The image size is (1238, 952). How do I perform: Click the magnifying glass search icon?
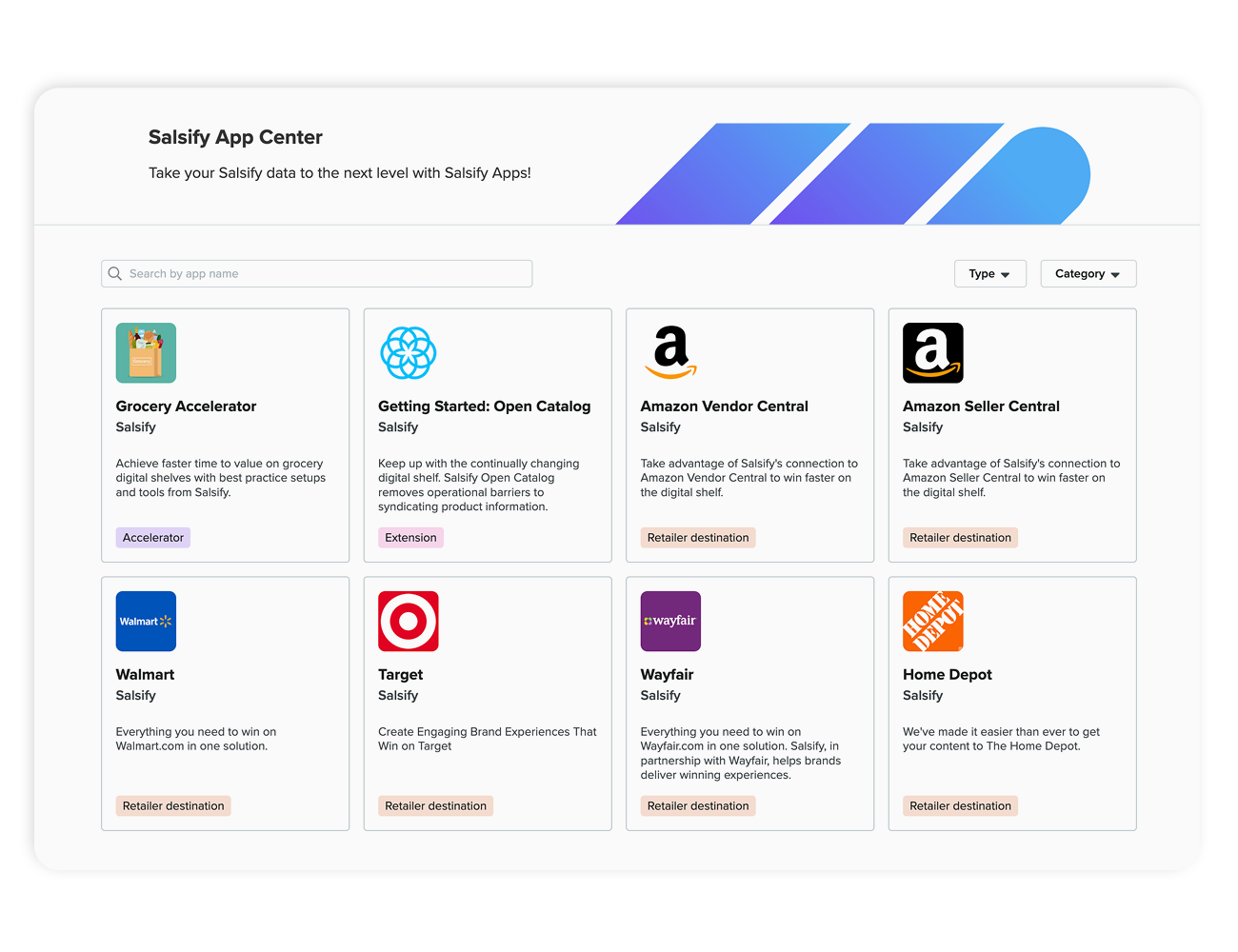pos(115,273)
